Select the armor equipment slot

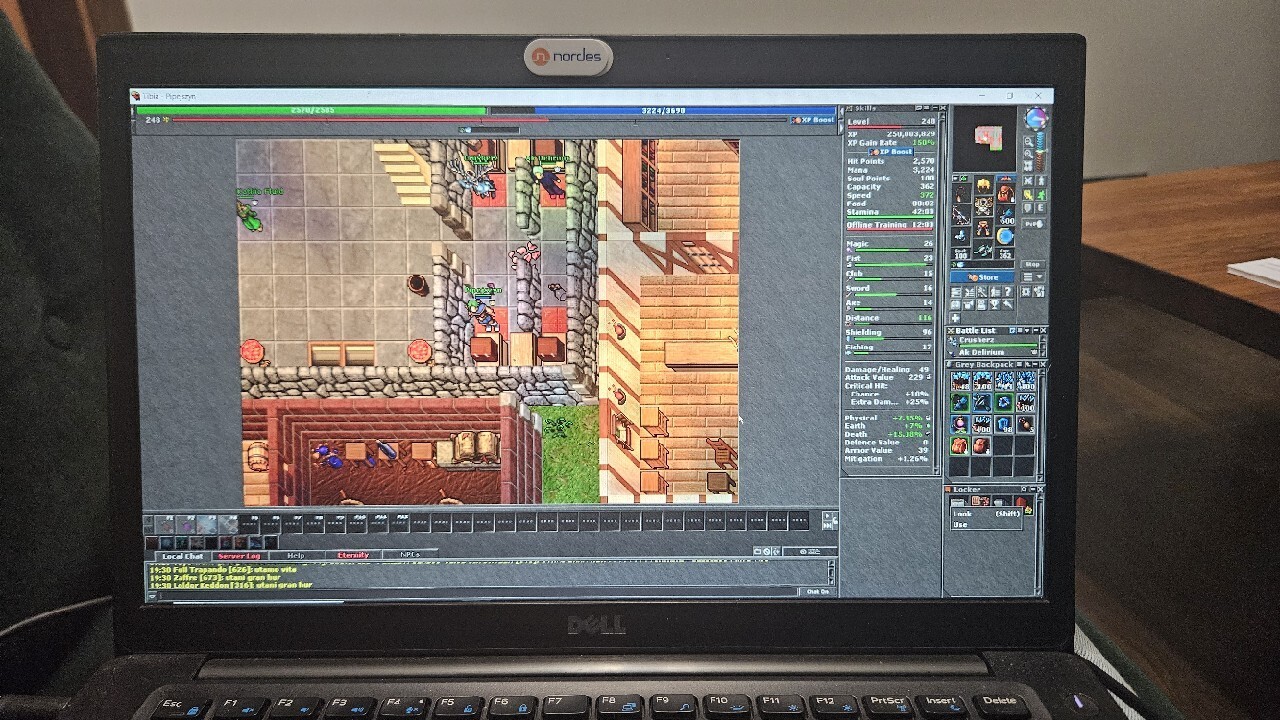point(983,208)
